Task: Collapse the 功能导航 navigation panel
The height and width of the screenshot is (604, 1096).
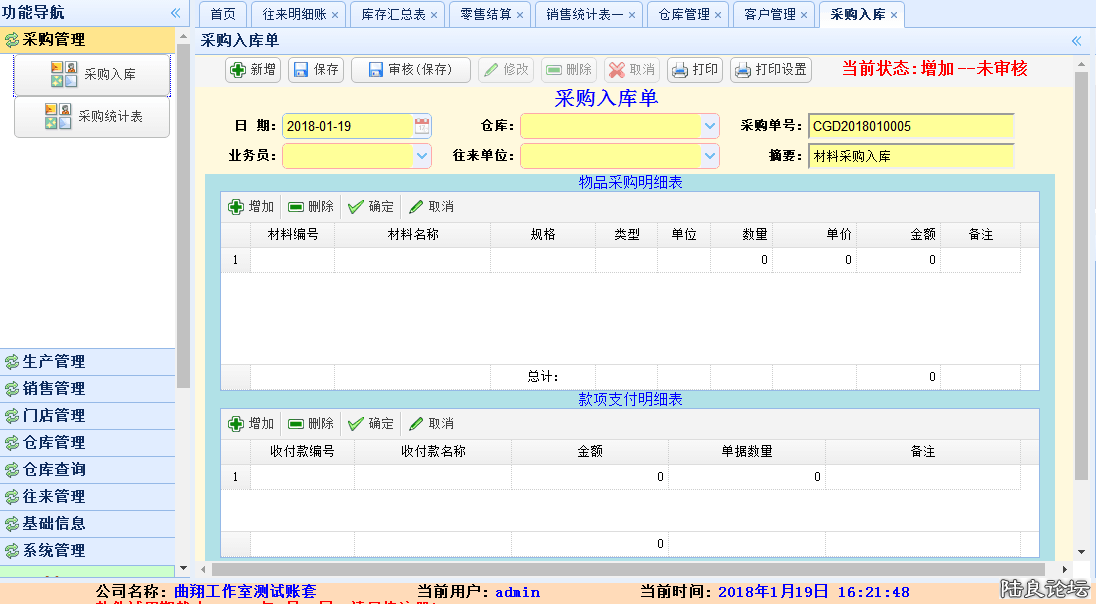Action: [x=175, y=13]
